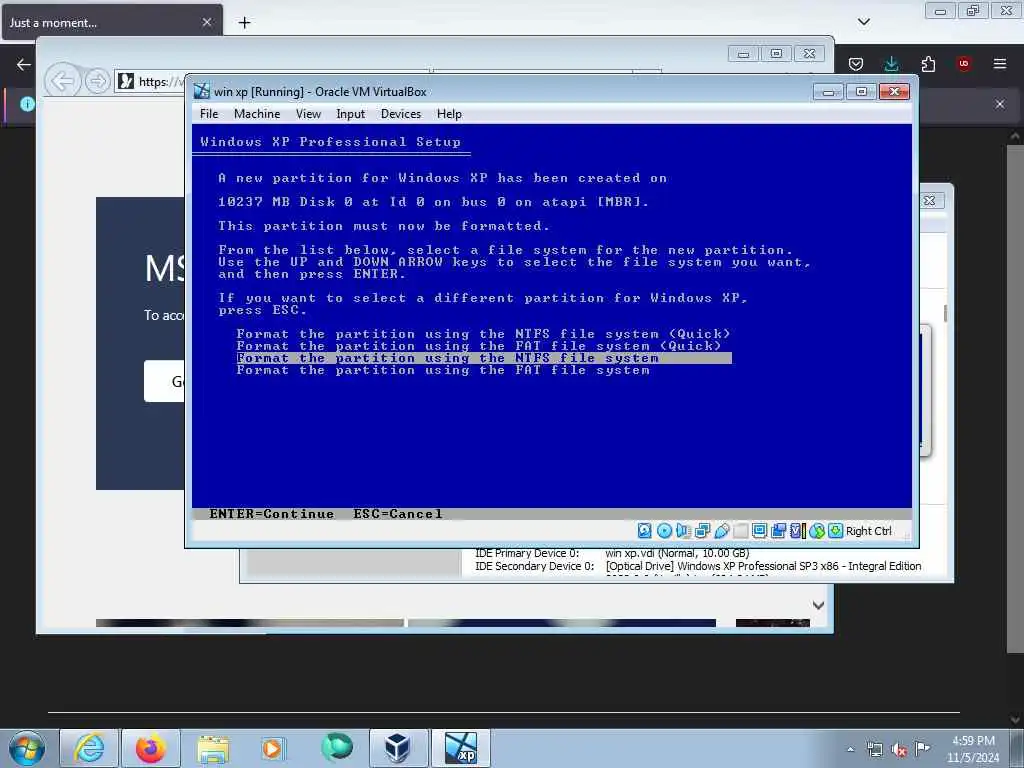1024x768 pixels.
Task: Click 'win xp.vdi (Normal, 10.00 GB)' entry
Action: tap(677, 553)
